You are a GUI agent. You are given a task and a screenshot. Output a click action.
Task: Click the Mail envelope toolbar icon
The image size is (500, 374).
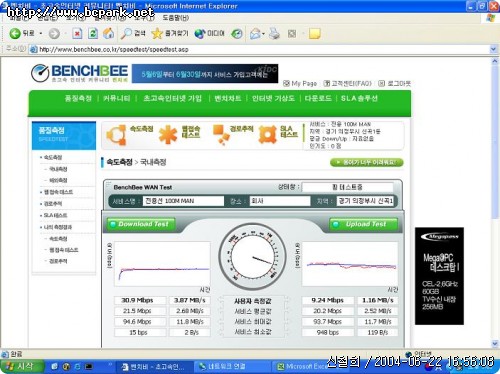click(255, 33)
